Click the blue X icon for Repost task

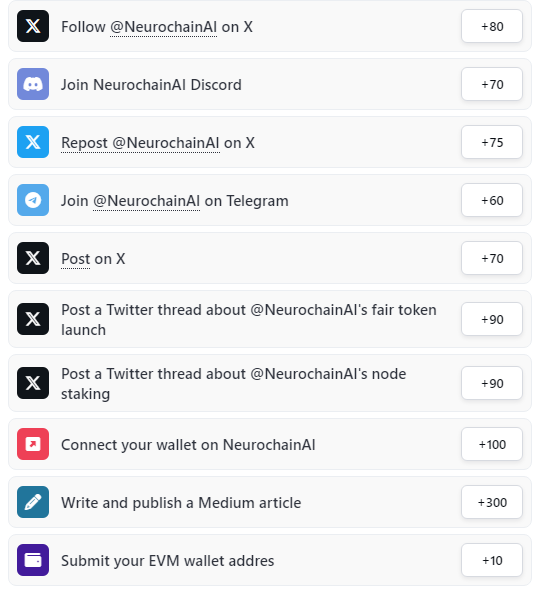click(33, 142)
